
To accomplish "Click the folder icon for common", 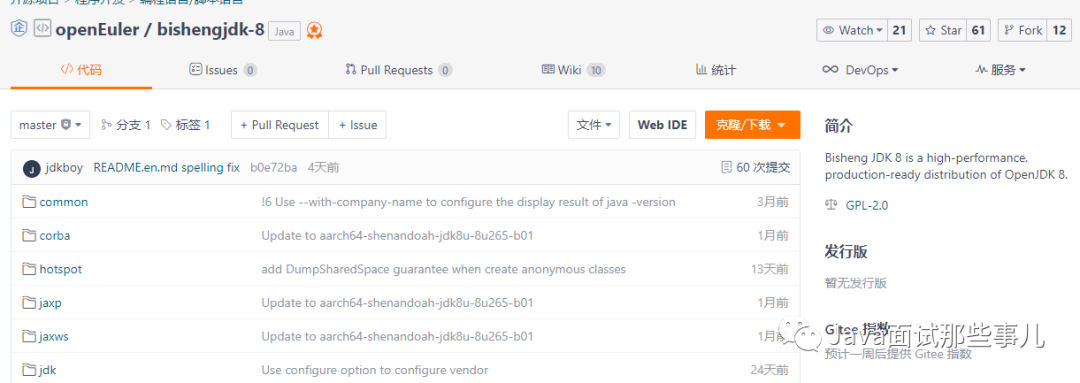I will coord(28,203).
